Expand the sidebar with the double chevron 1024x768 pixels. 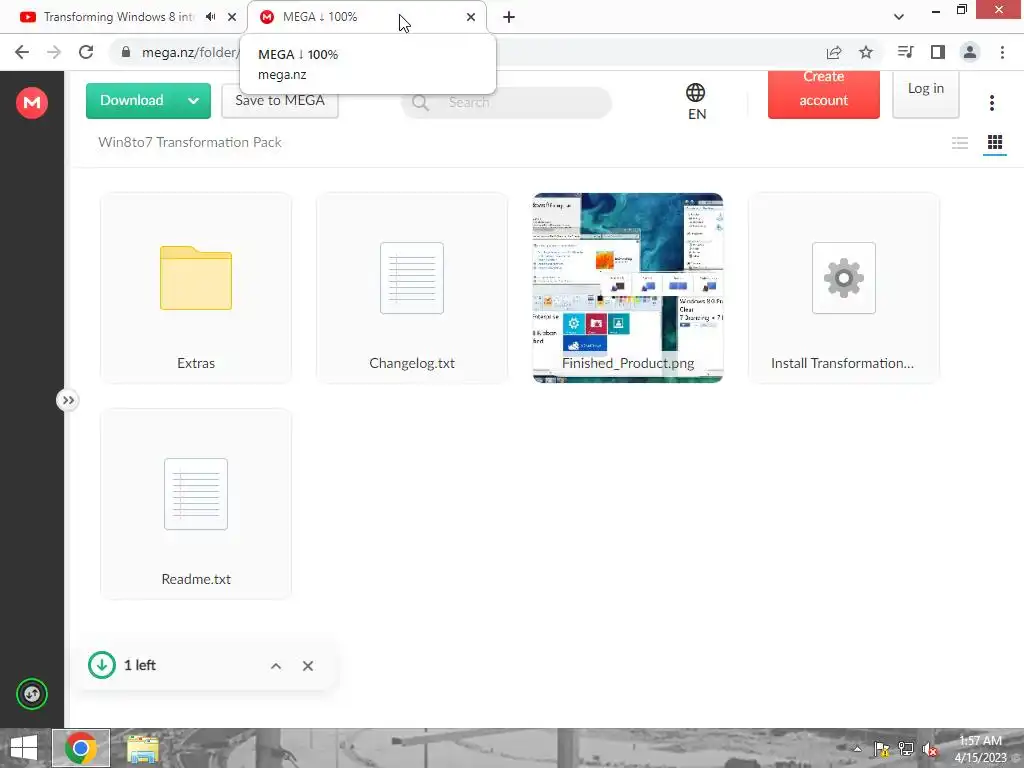coord(68,400)
